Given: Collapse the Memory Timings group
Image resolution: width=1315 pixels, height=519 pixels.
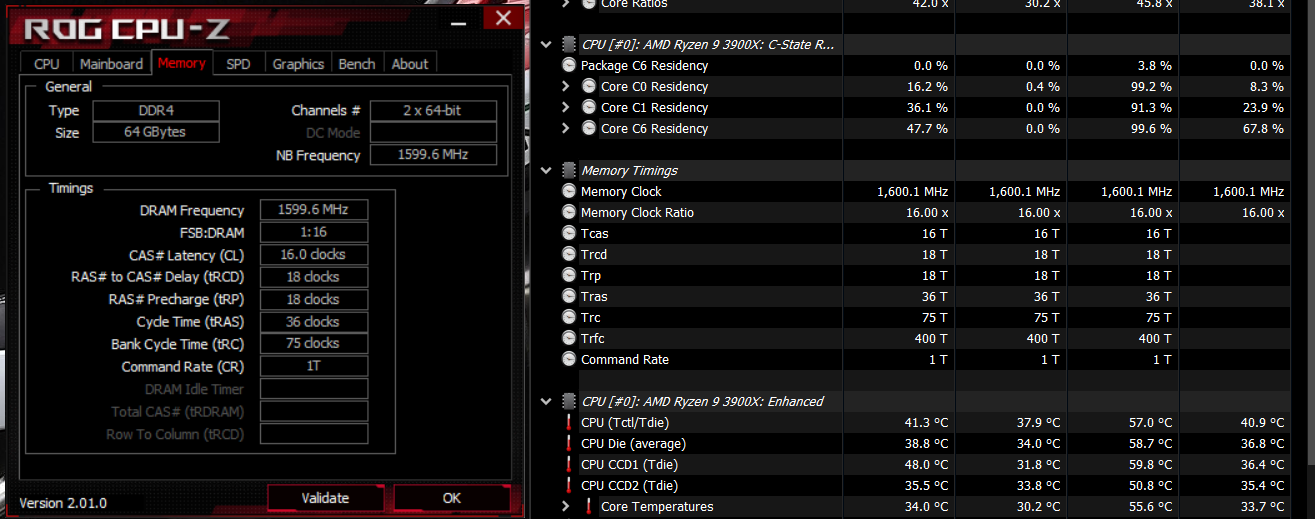Looking at the screenshot, I should (546, 170).
